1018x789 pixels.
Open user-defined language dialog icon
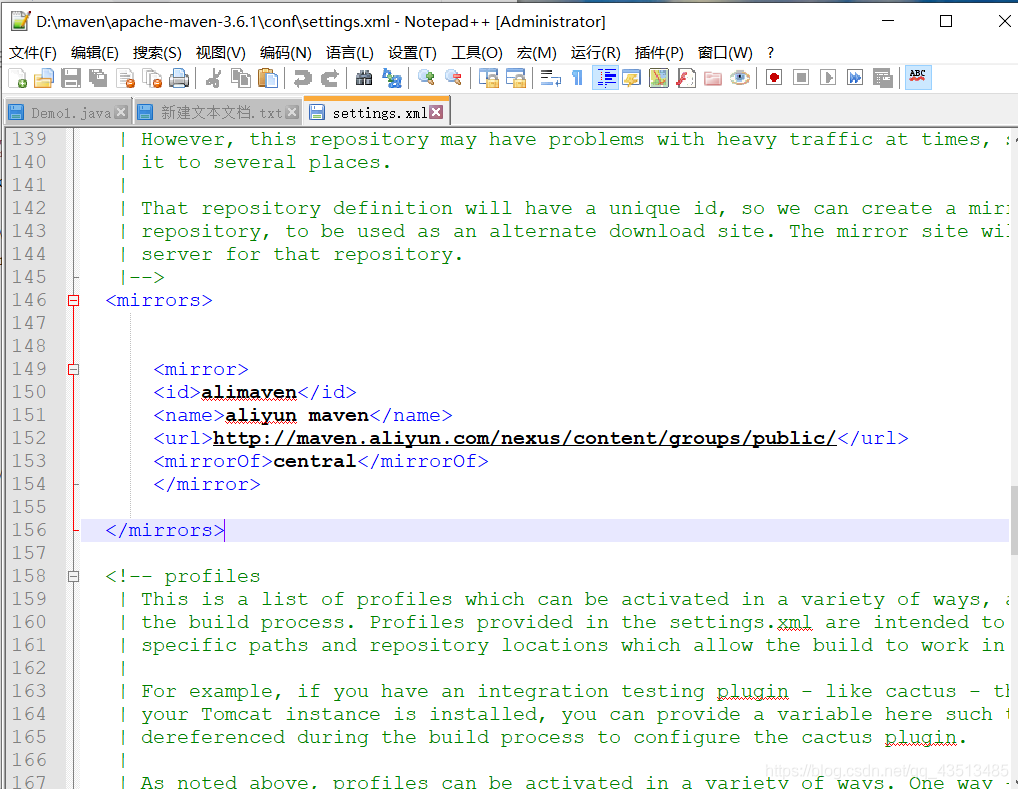click(632, 79)
